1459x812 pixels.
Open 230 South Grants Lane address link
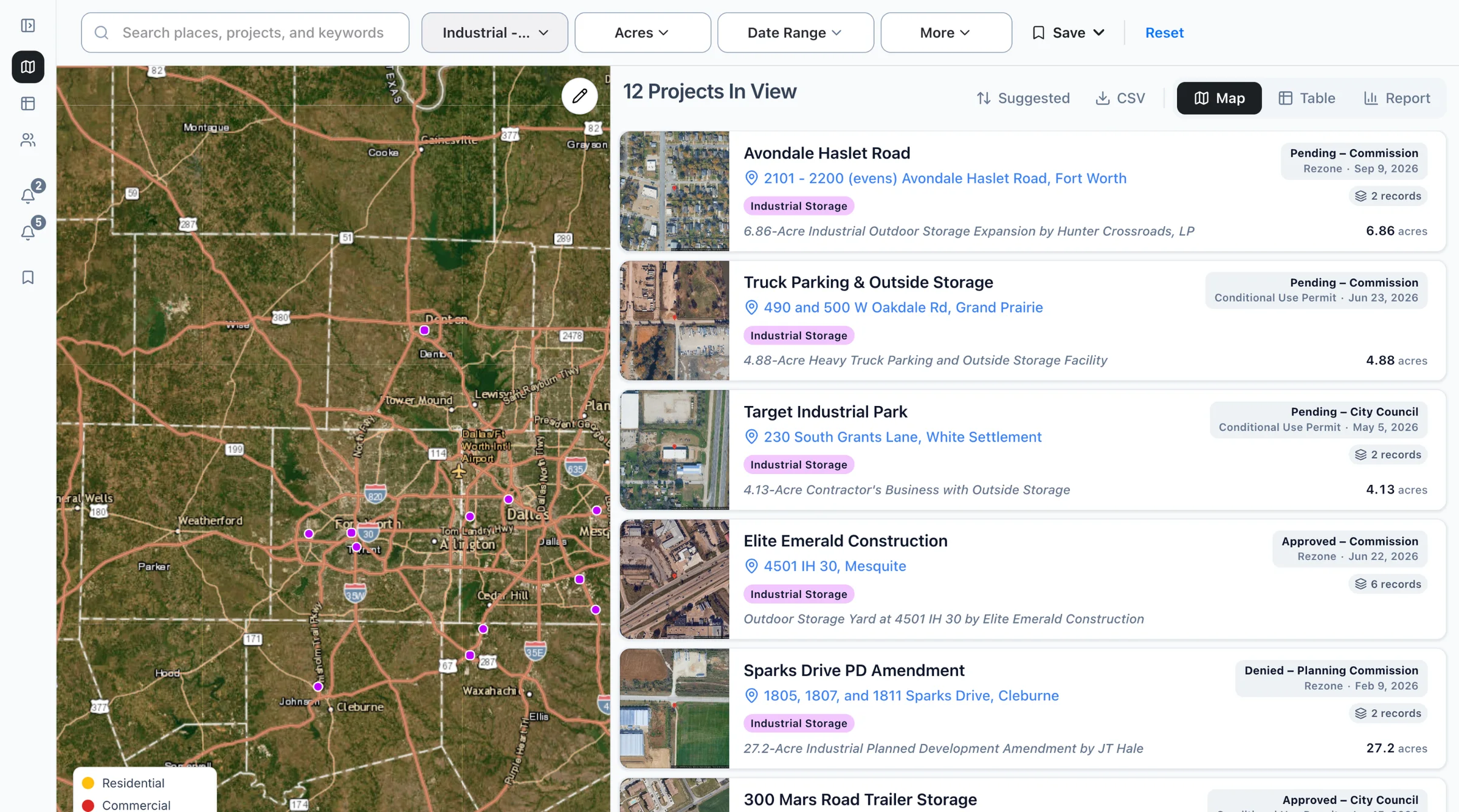902,437
